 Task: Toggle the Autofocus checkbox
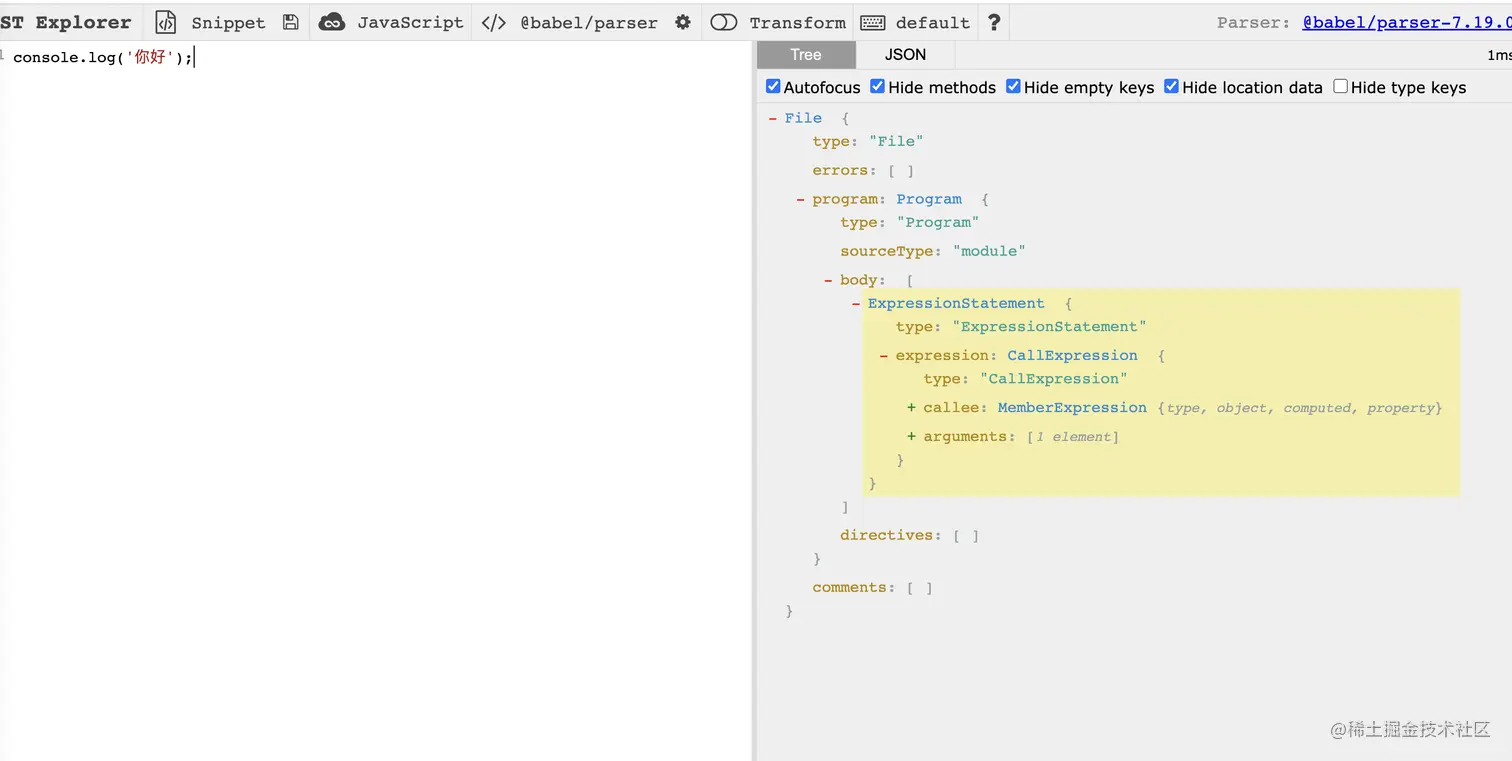[773, 87]
